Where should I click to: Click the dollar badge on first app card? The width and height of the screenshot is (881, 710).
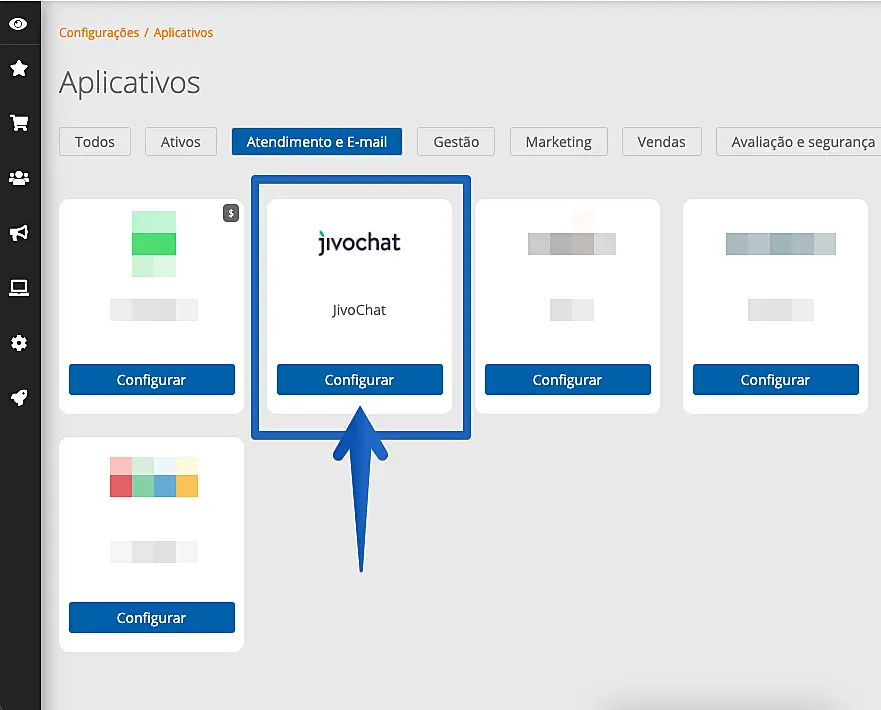point(230,213)
